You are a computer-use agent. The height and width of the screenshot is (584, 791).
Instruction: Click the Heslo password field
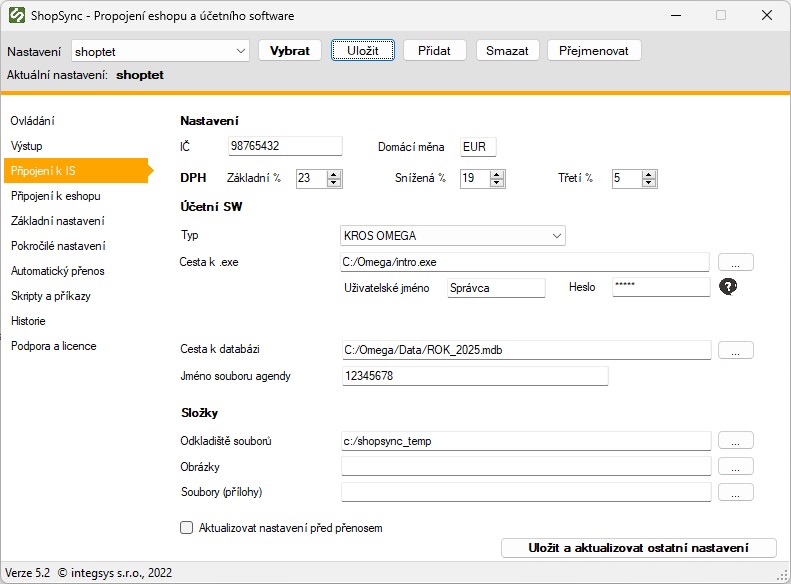click(661, 286)
